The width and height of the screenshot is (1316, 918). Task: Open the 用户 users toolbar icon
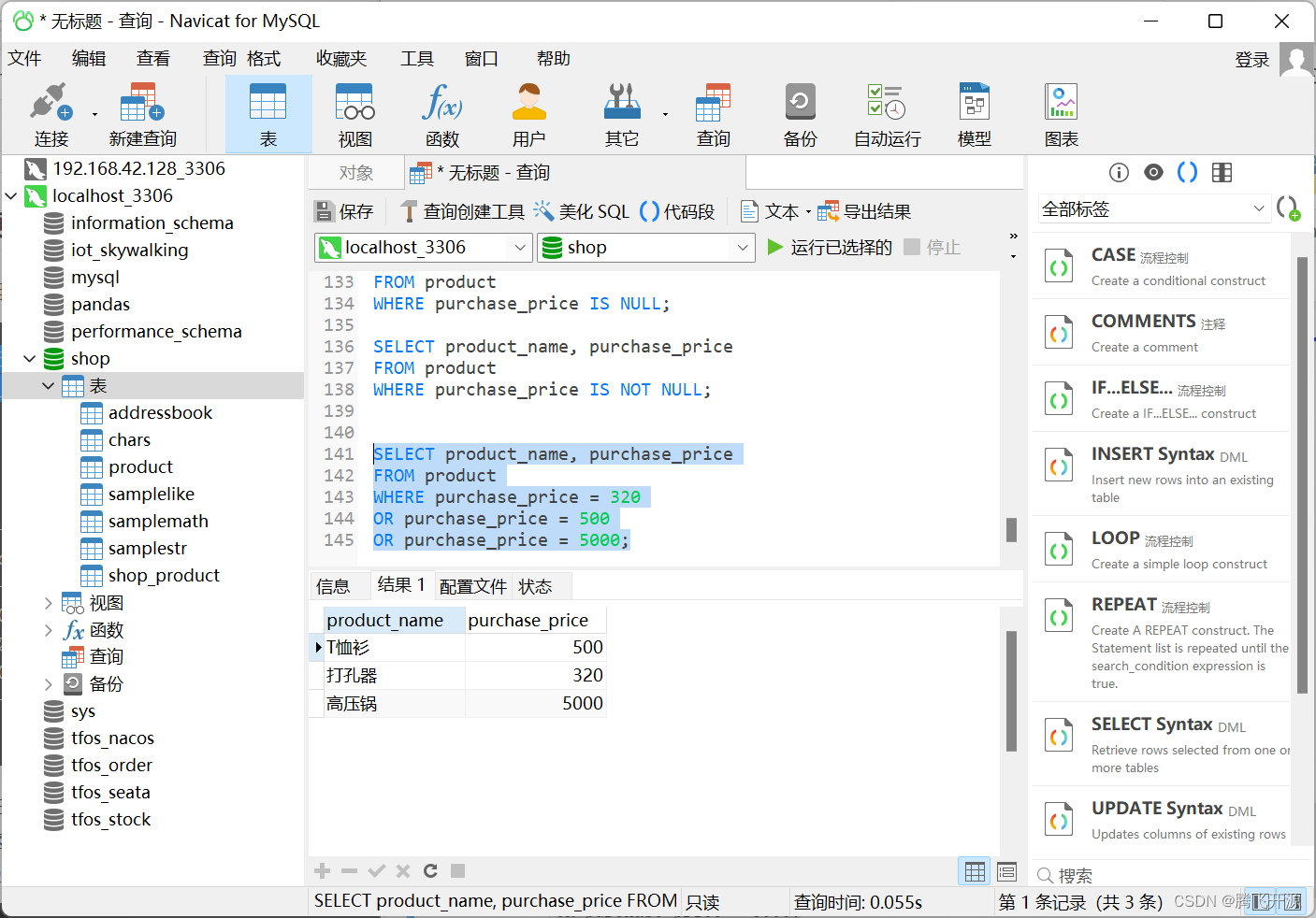(528, 114)
